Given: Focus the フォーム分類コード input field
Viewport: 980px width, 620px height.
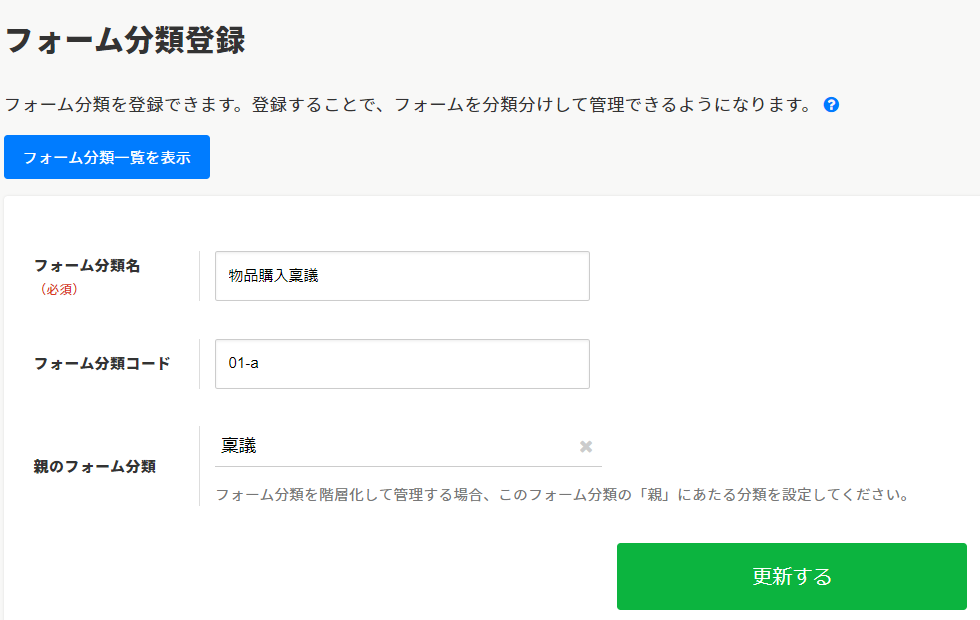Looking at the screenshot, I should tap(402, 364).
